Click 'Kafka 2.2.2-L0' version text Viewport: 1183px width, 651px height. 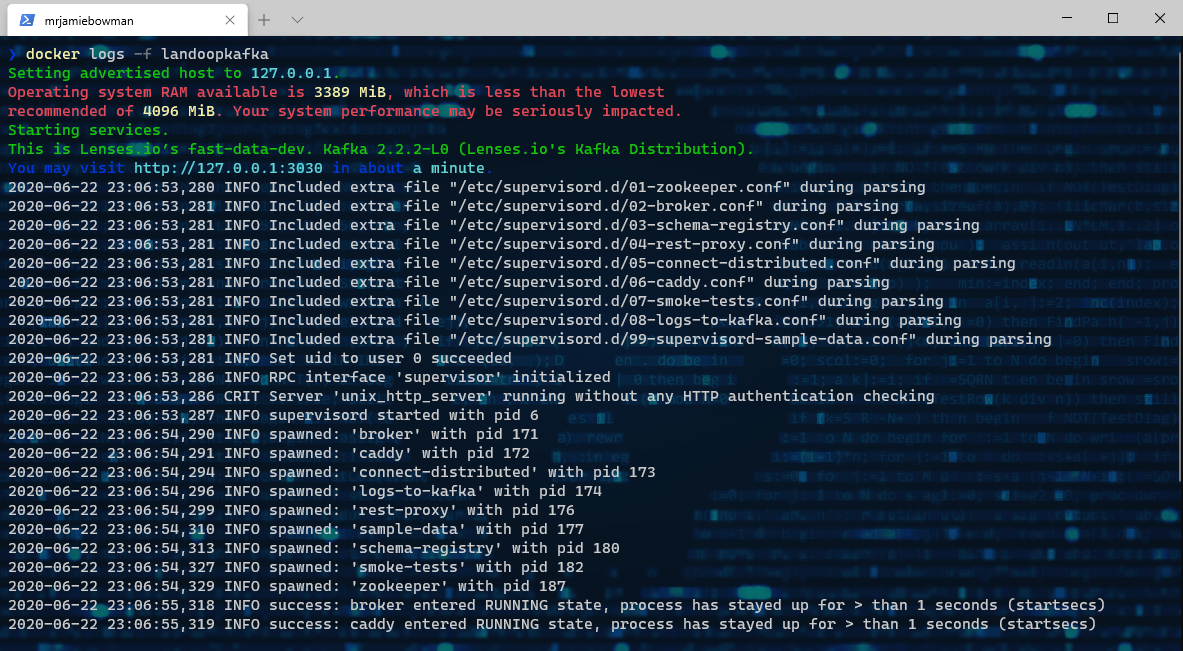click(x=385, y=149)
